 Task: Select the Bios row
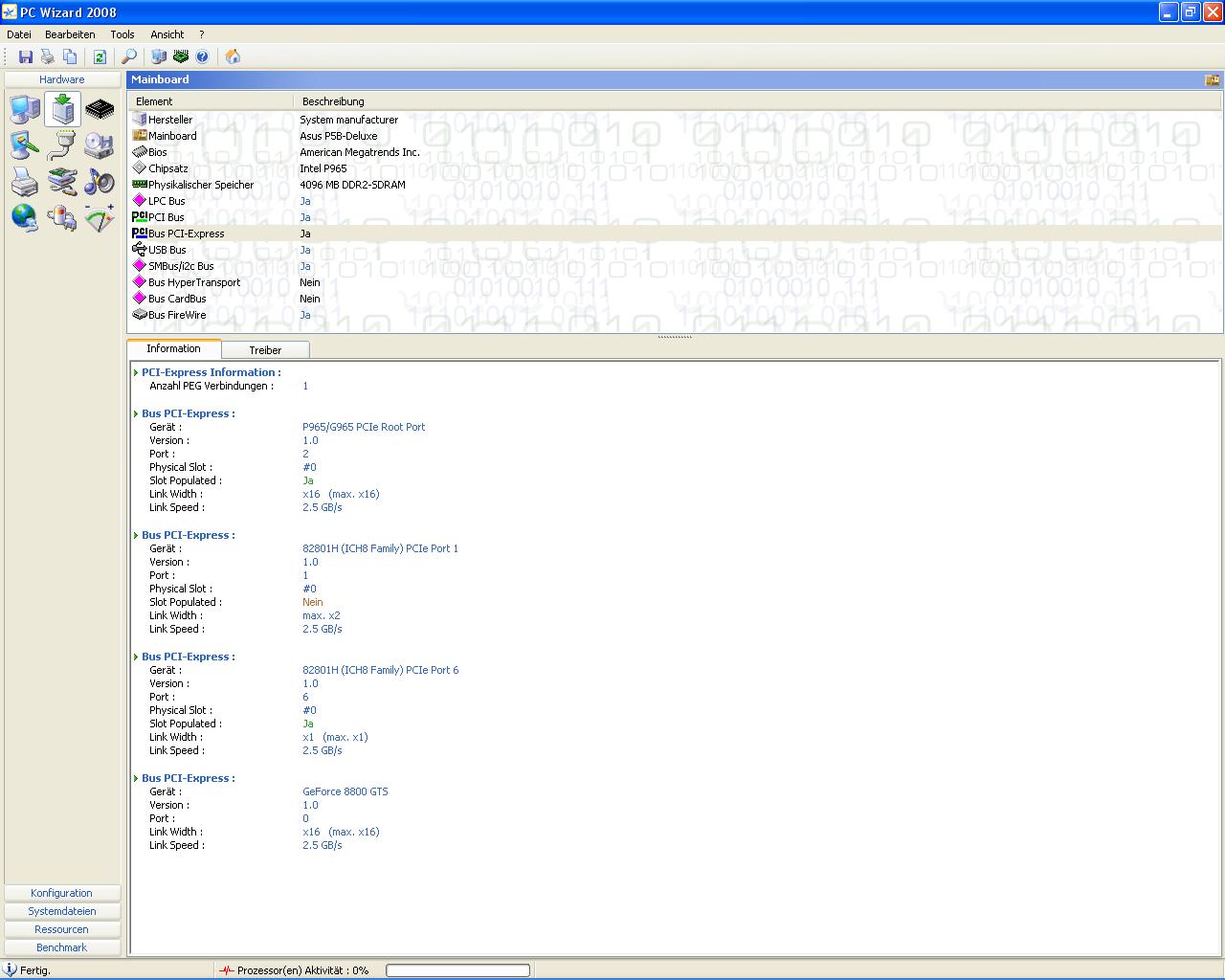click(675, 152)
